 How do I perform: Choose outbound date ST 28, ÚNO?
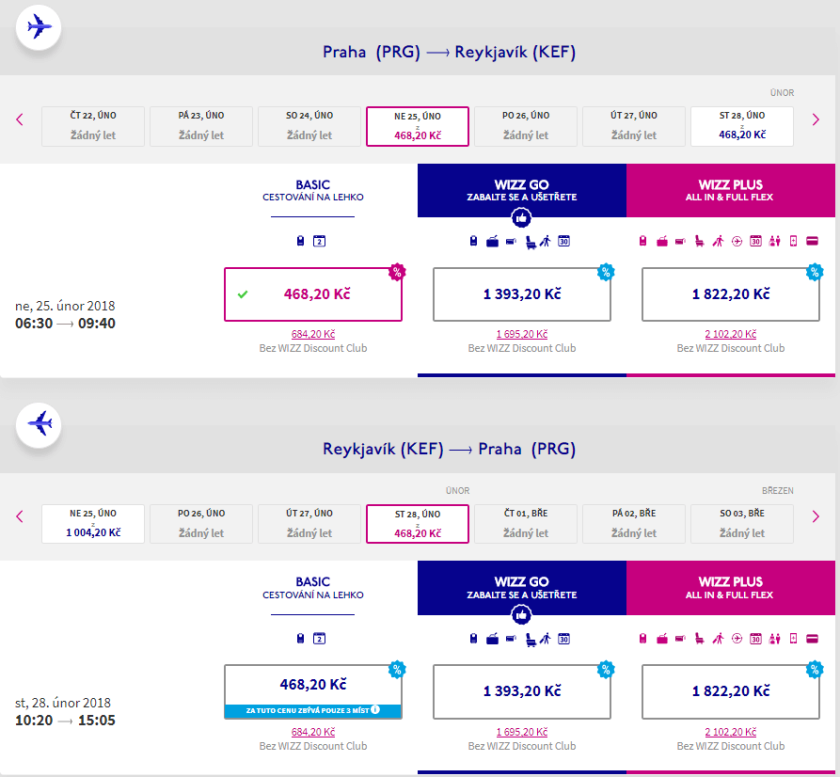(x=742, y=126)
